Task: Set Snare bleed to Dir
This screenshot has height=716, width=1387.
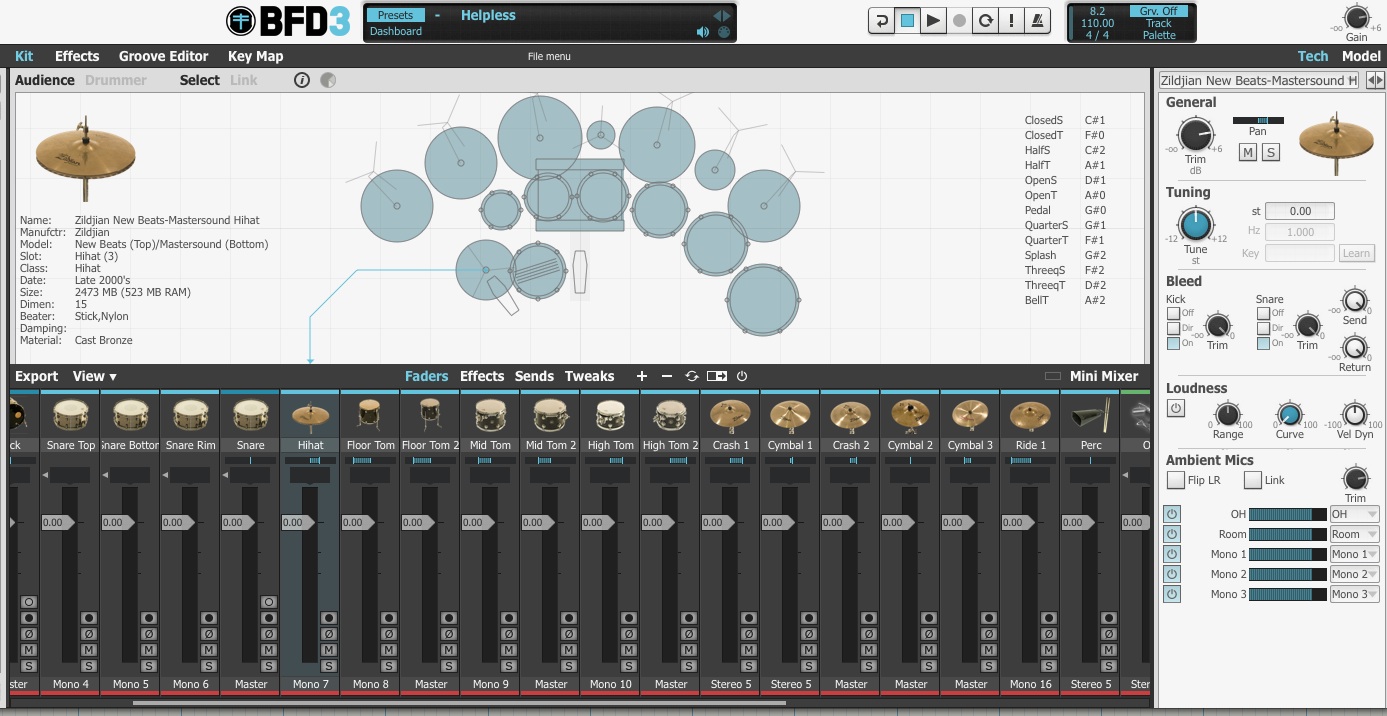Action: tap(1263, 328)
